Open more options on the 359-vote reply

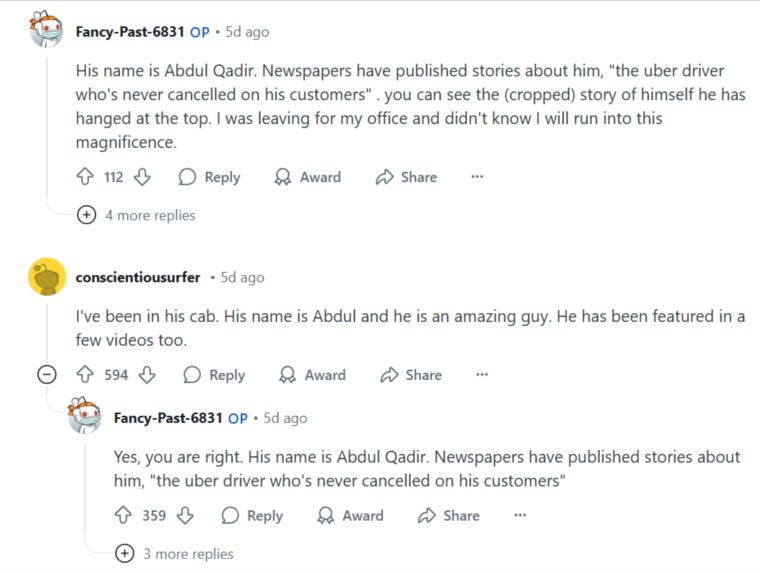[x=520, y=515]
